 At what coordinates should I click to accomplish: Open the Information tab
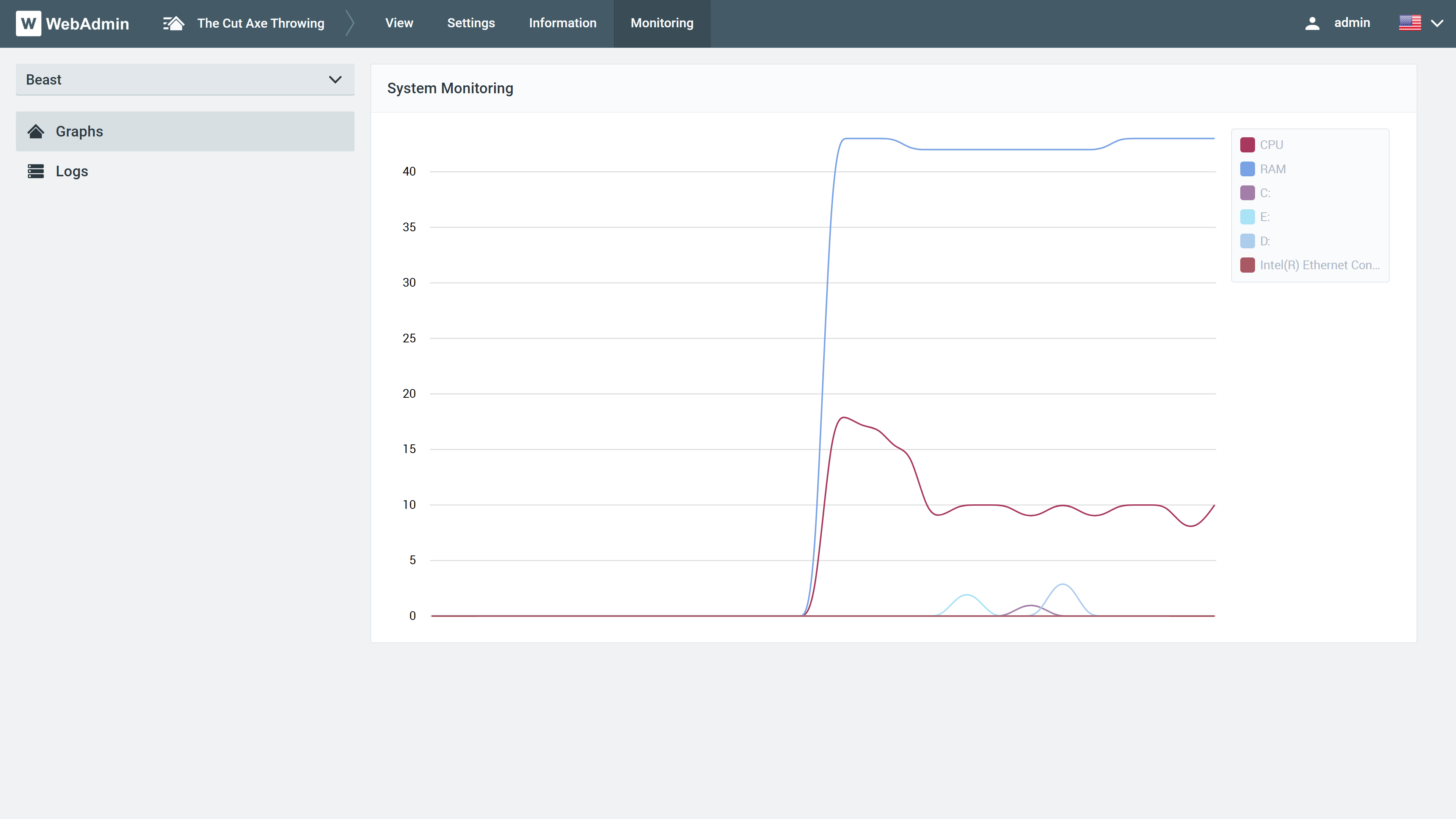click(x=562, y=23)
